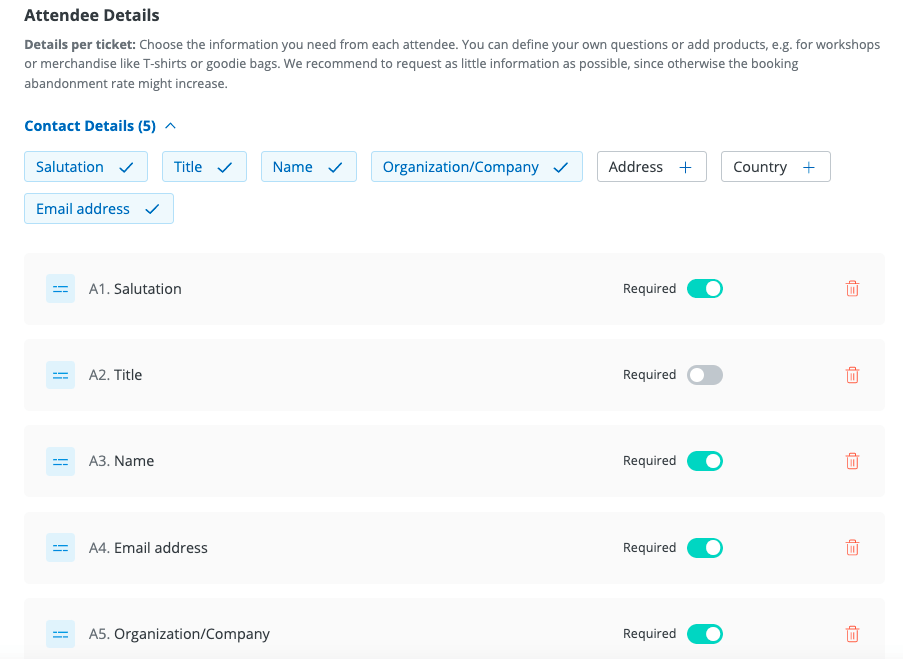Click the Name chip in Contact Details
Screen dimensions: 903x659
point(308,167)
